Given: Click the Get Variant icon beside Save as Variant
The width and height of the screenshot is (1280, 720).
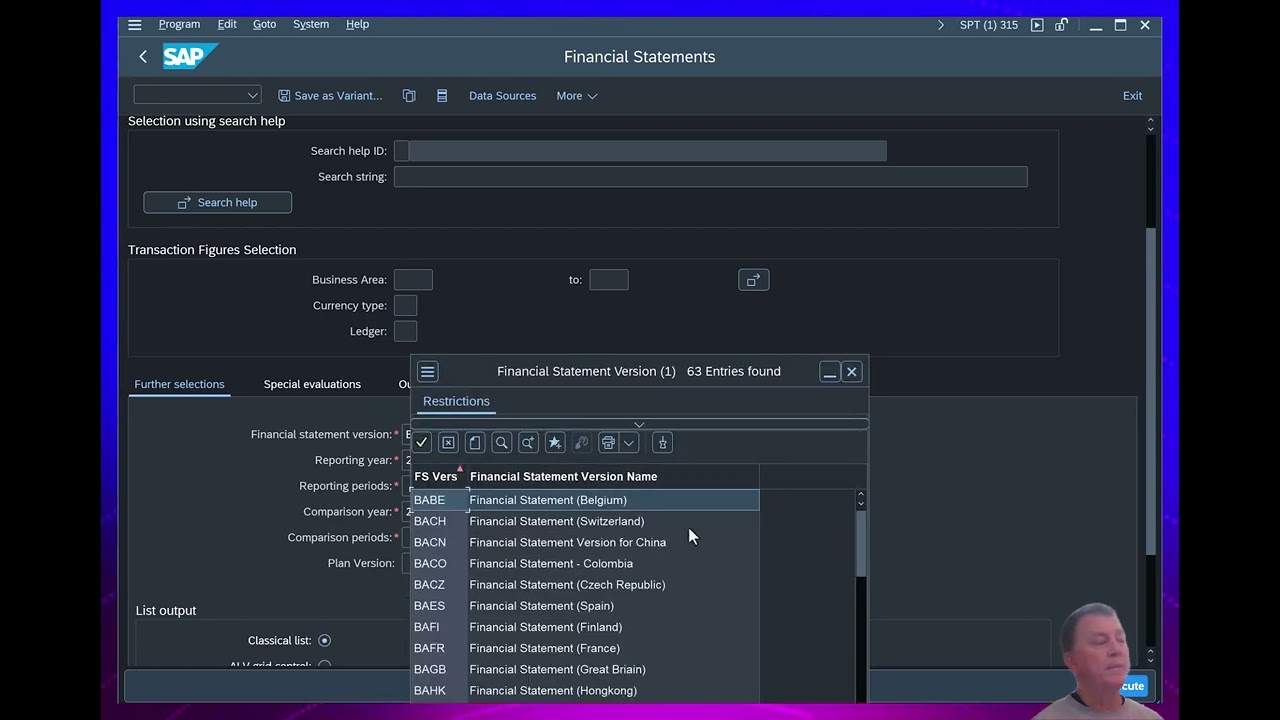Looking at the screenshot, I should point(409,96).
